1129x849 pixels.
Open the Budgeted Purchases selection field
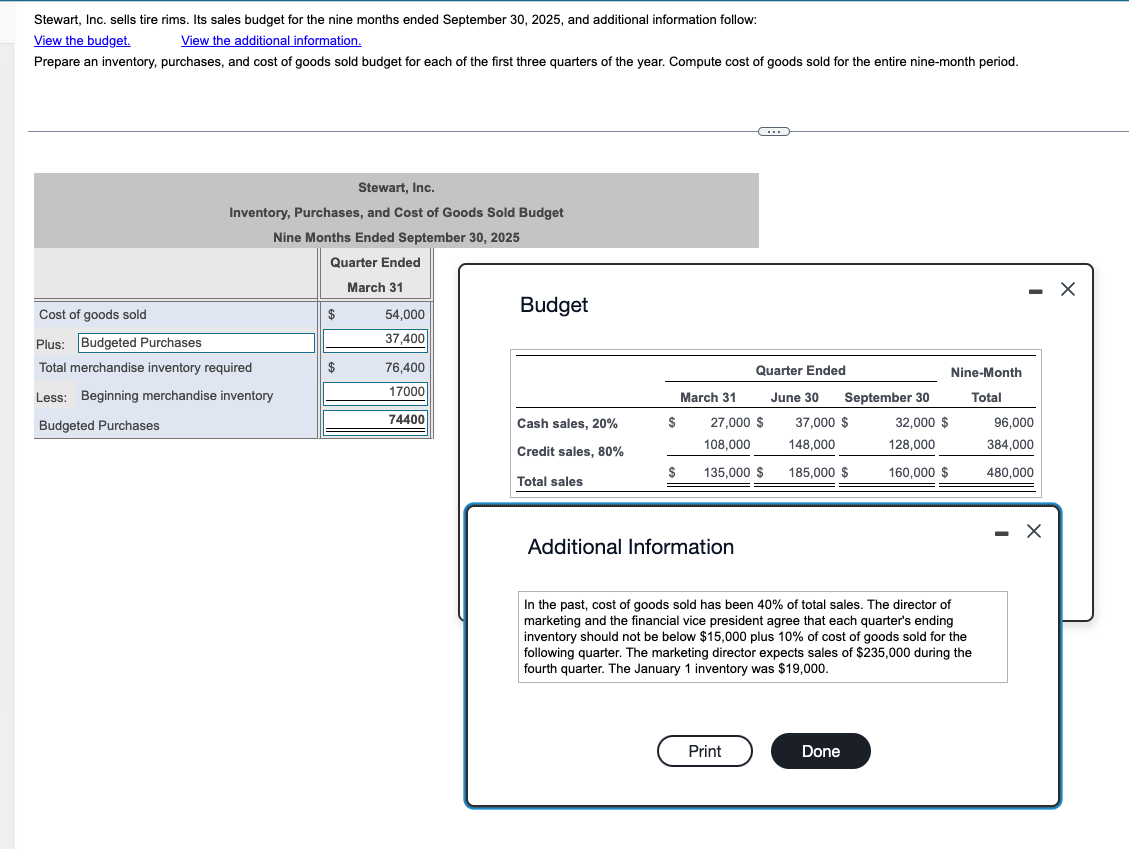tap(196, 342)
